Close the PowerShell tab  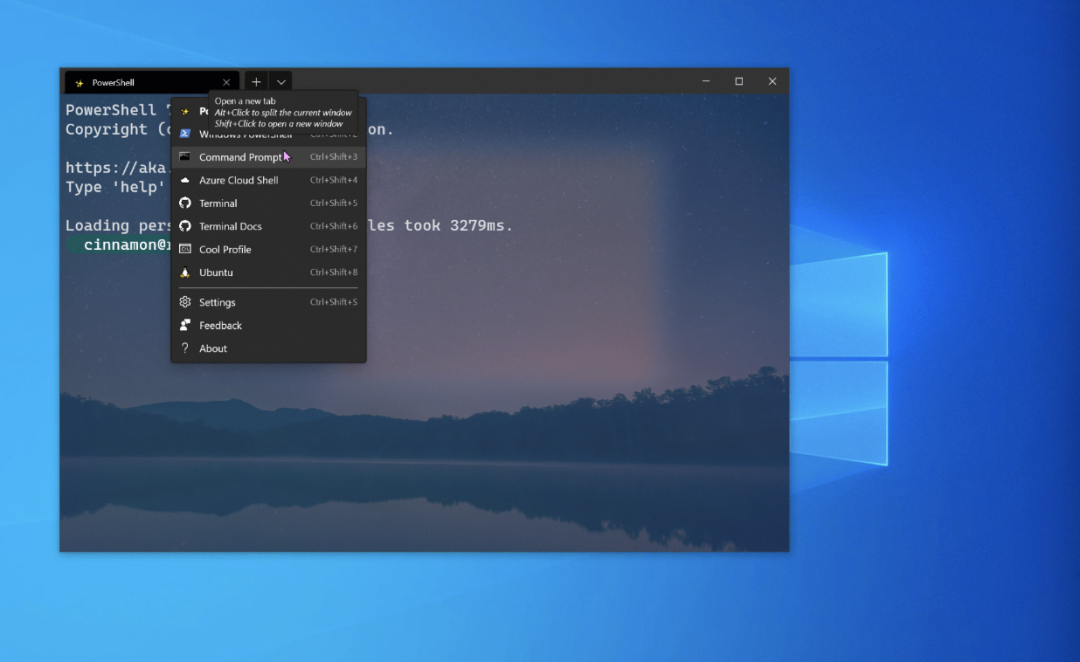pos(226,81)
